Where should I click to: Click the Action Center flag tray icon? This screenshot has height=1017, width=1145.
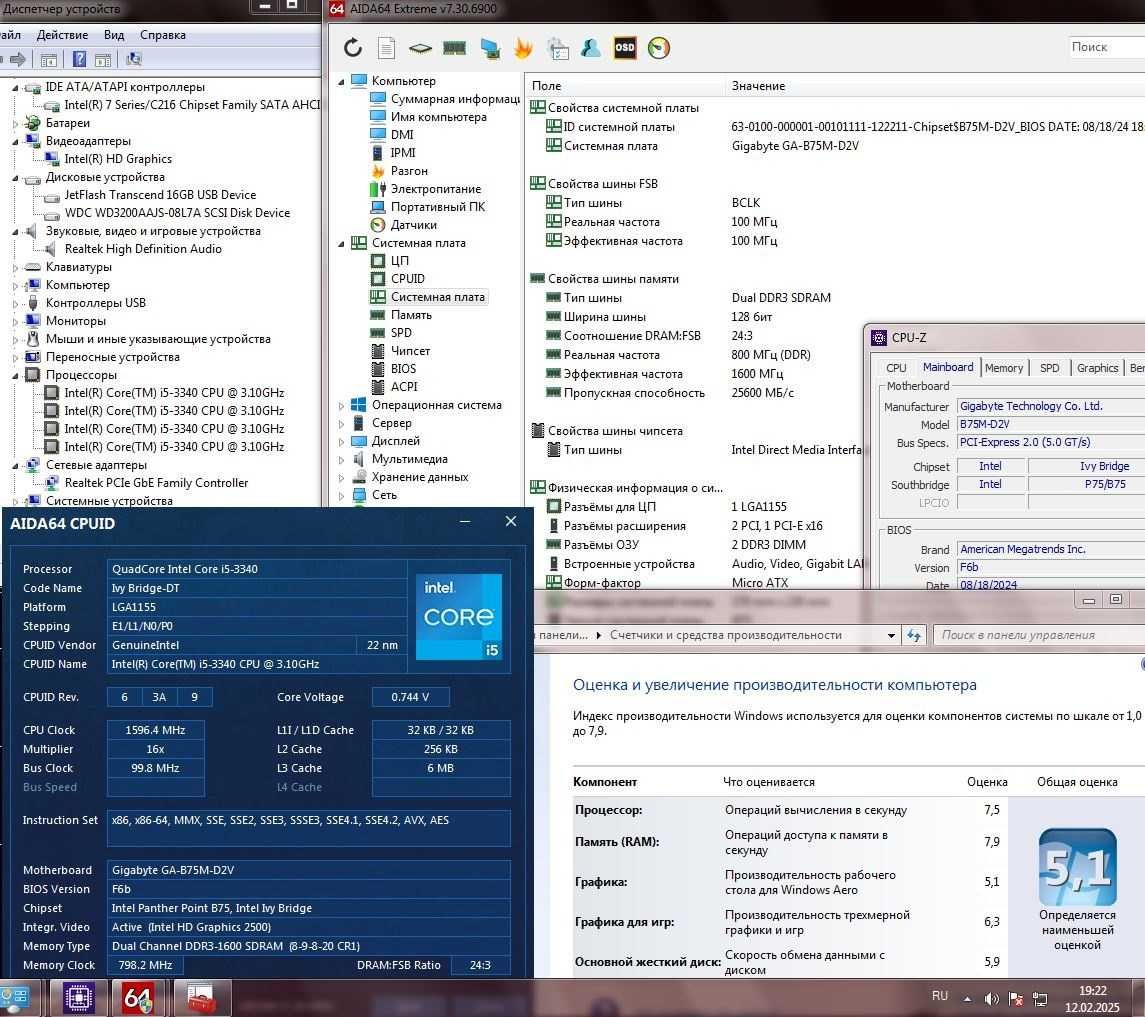point(1015,998)
